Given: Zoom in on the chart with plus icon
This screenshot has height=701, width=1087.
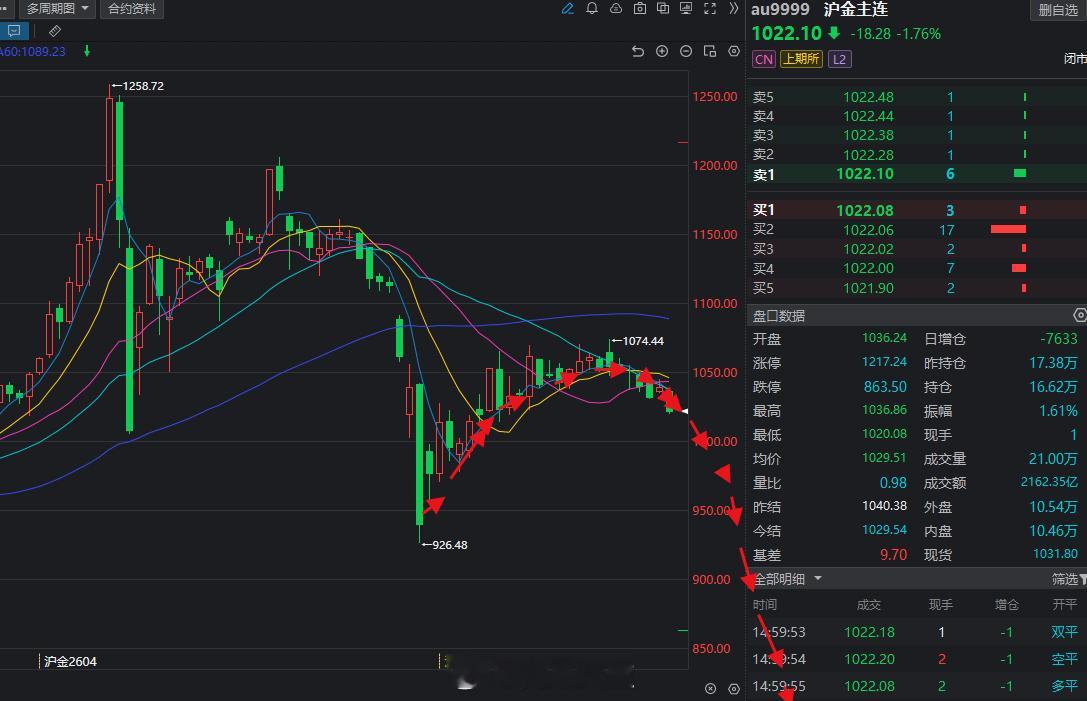Looking at the screenshot, I should click(x=662, y=50).
